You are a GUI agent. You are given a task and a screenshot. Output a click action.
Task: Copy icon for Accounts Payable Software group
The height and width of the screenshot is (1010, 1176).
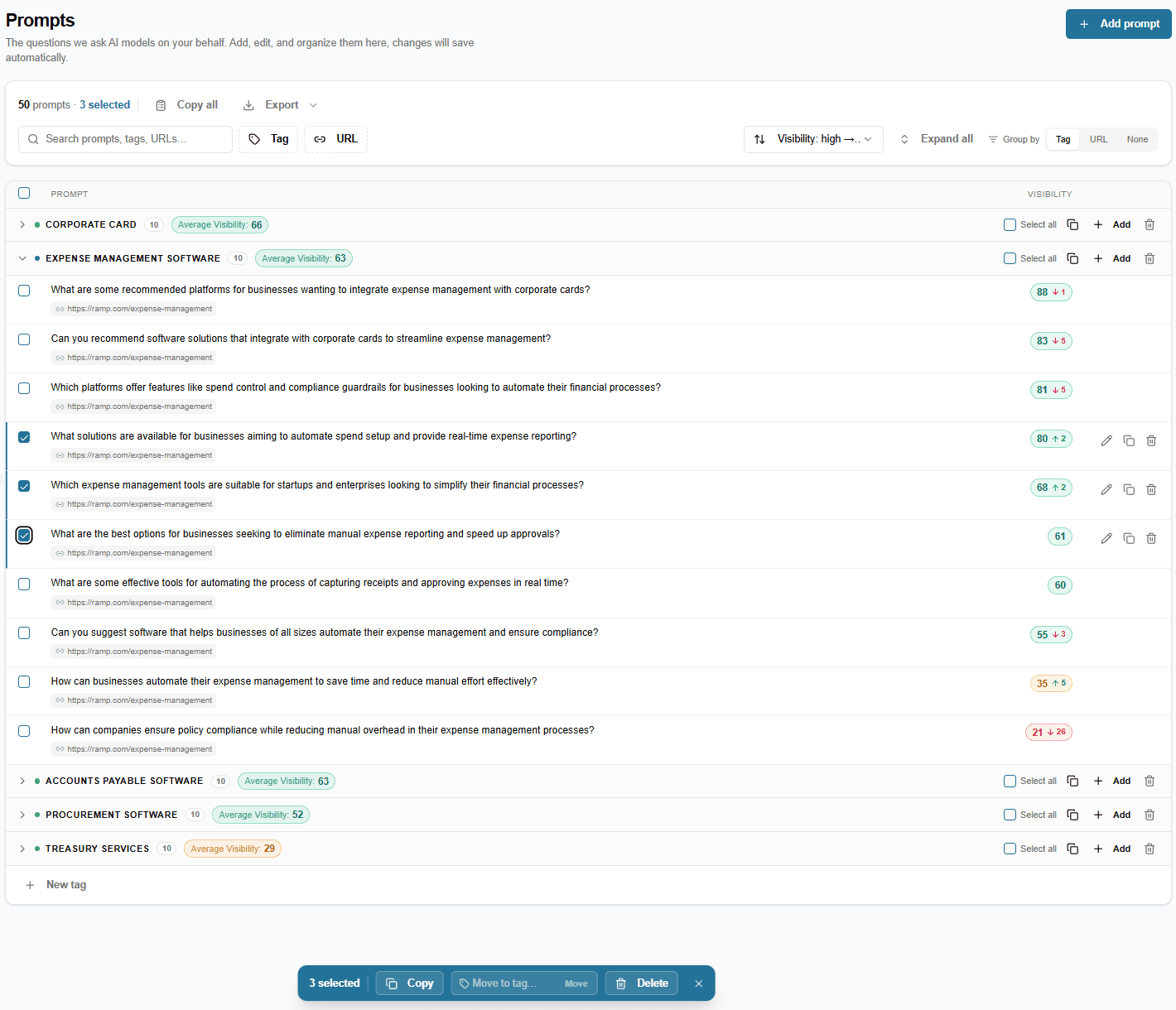pos(1072,781)
